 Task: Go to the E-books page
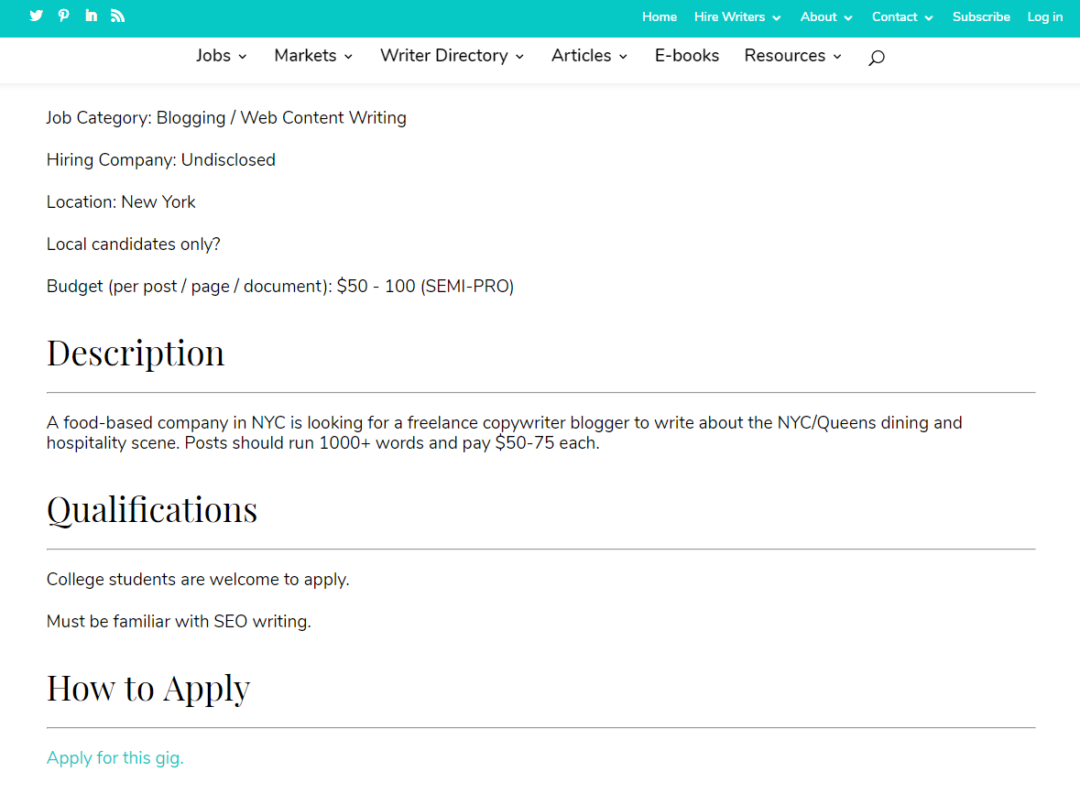[x=687, y=56]
